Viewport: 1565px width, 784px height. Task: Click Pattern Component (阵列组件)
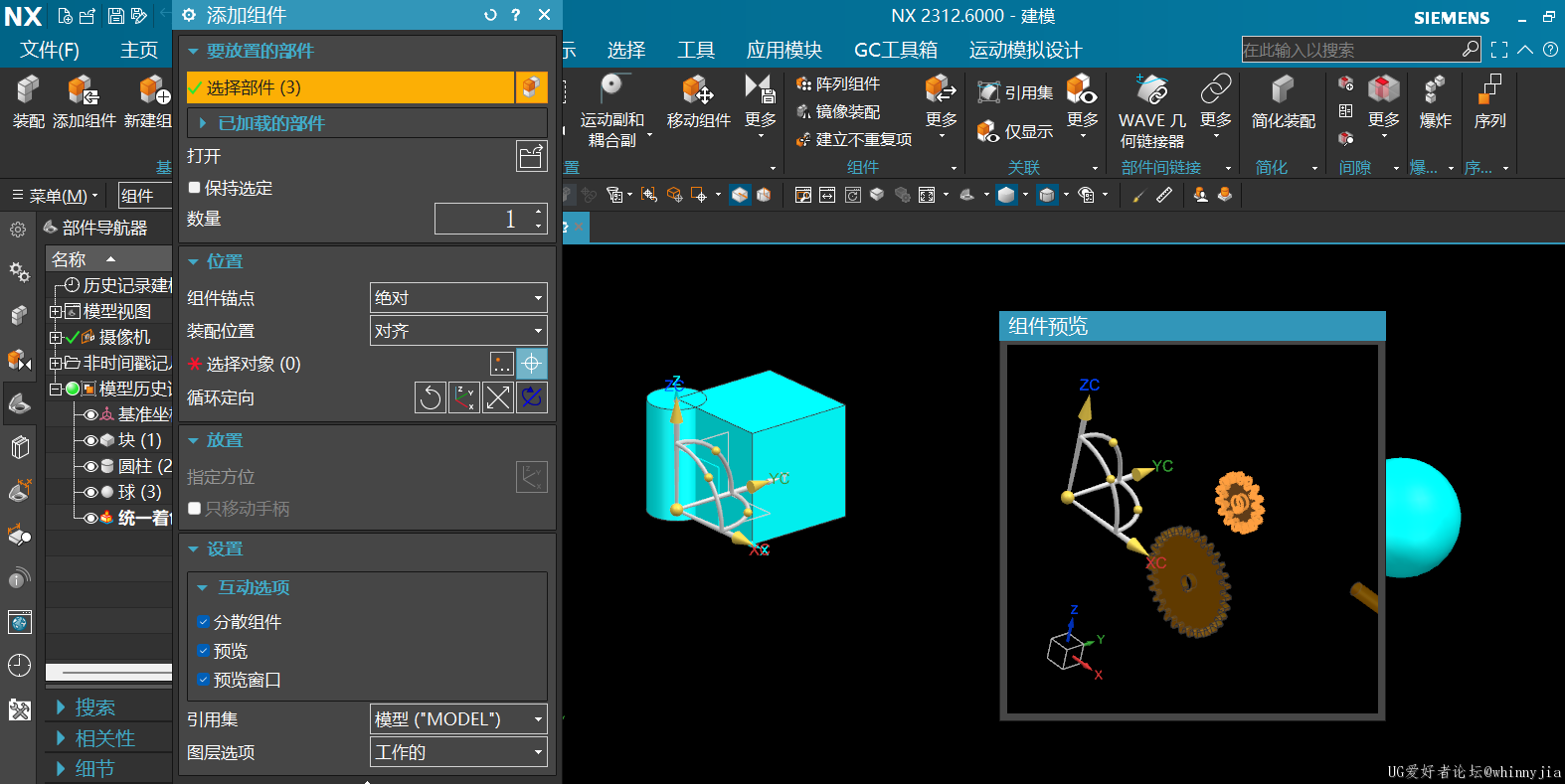[x=837, y=84]
